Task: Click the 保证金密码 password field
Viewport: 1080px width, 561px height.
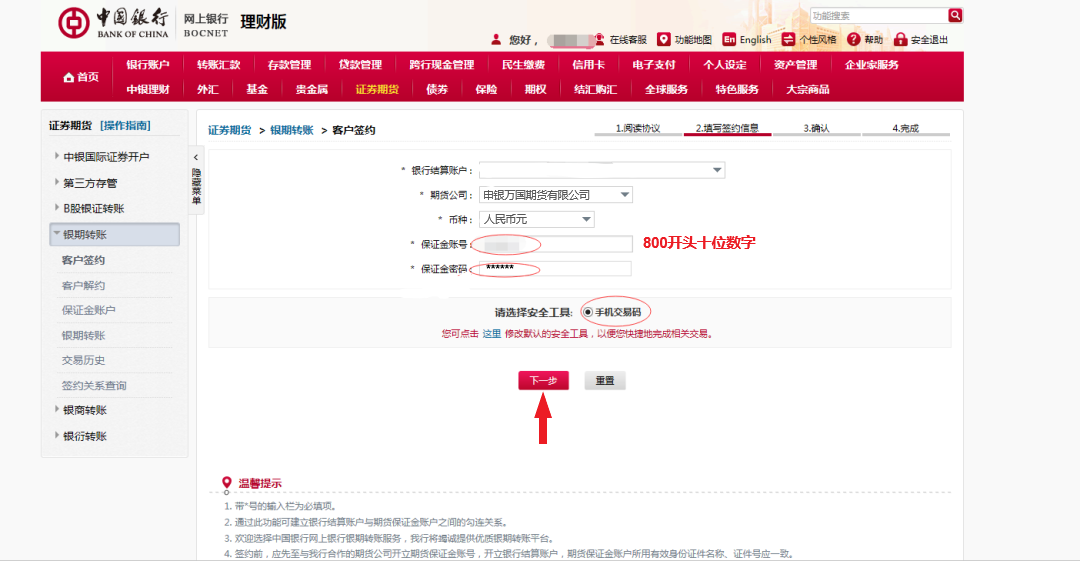Action: [555, 268]
